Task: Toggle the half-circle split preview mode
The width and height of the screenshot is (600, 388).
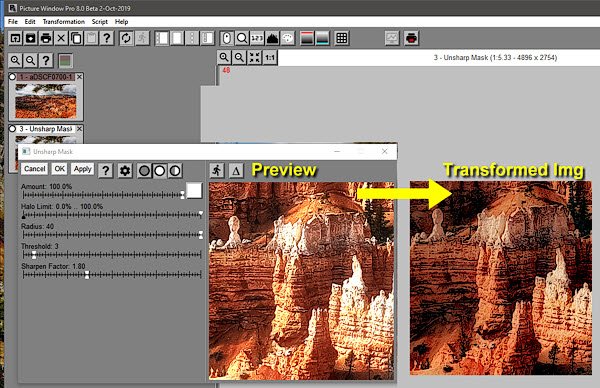Action: pyautogui.click(x=175, y=171)
